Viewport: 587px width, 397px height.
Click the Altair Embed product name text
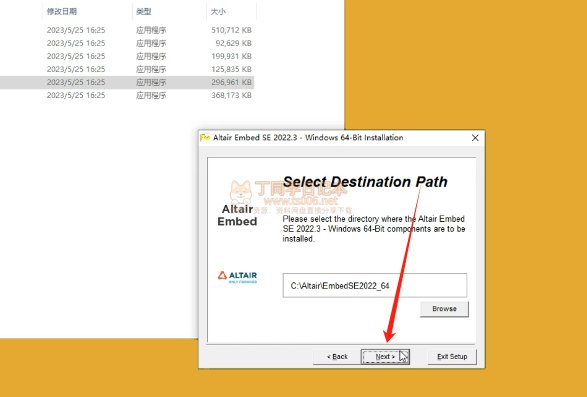(237, 215)
